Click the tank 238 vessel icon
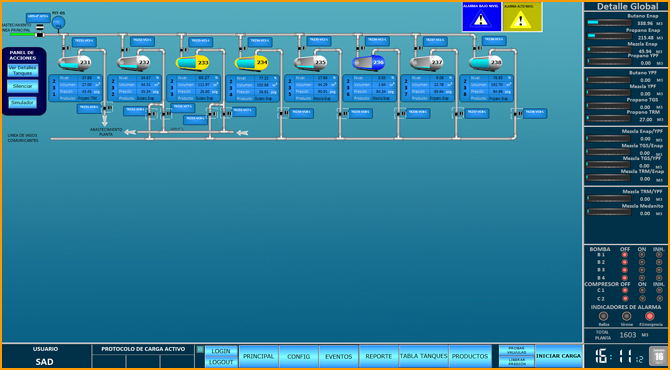The width and height of the screenshot is (670, 370). tap(485, 62)
